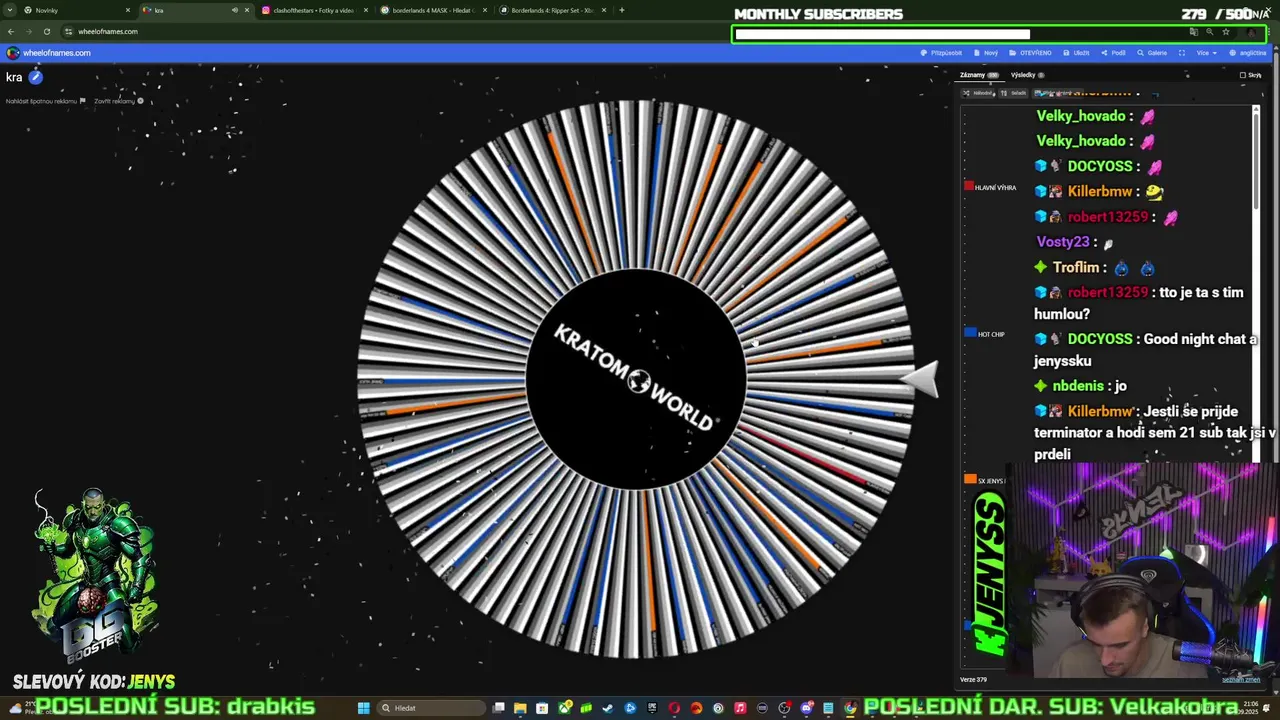Spin the wheel by clicking its center

635,380
